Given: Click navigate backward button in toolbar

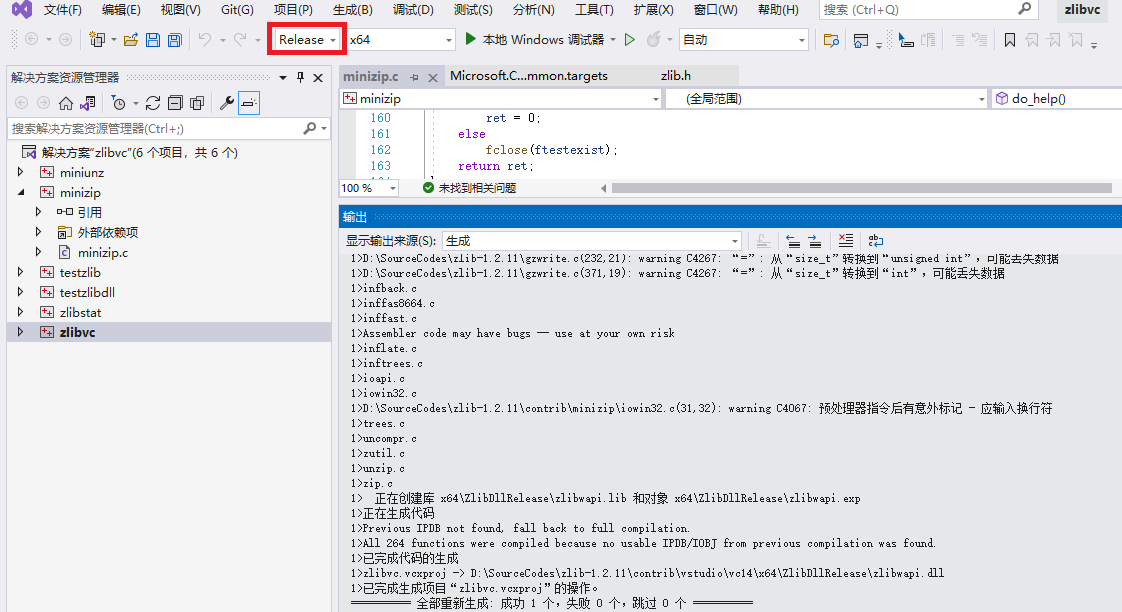Looking at the screenshot, I should coord(30,40).
